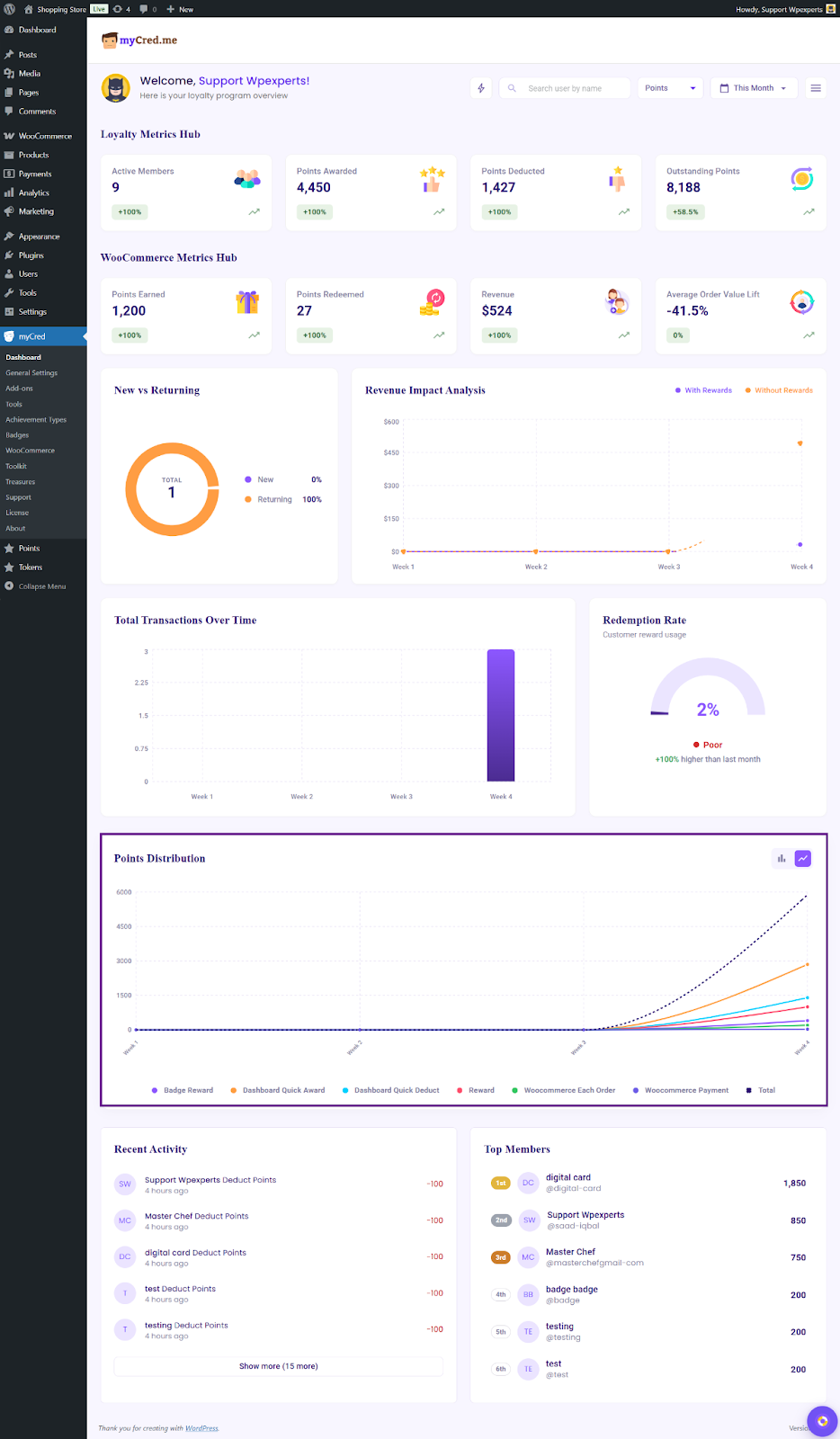Image resolution: width=840 pixels, height=1439 pixels.
Task: Toggle the With Rewards legend series
Action: (703, 390)
